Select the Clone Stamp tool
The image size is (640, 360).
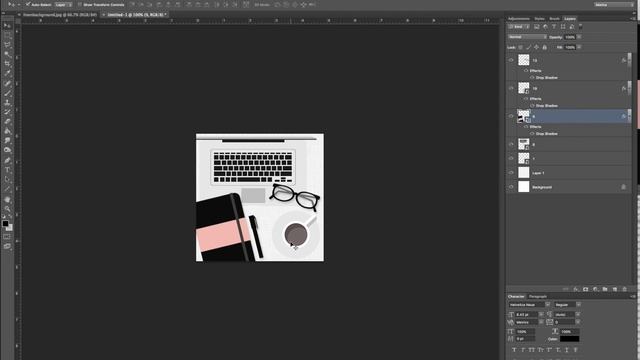pos(7,103)
